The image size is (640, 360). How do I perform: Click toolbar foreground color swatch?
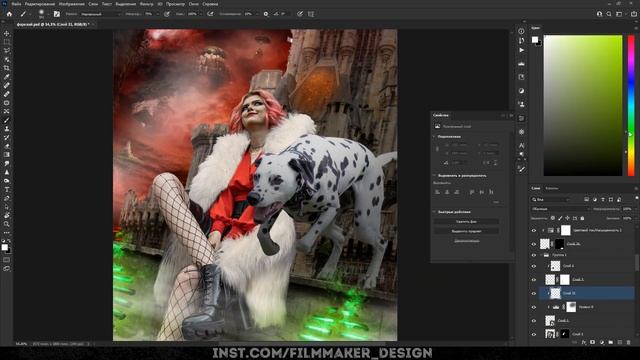pyautogui.click(x=4, y=247)
